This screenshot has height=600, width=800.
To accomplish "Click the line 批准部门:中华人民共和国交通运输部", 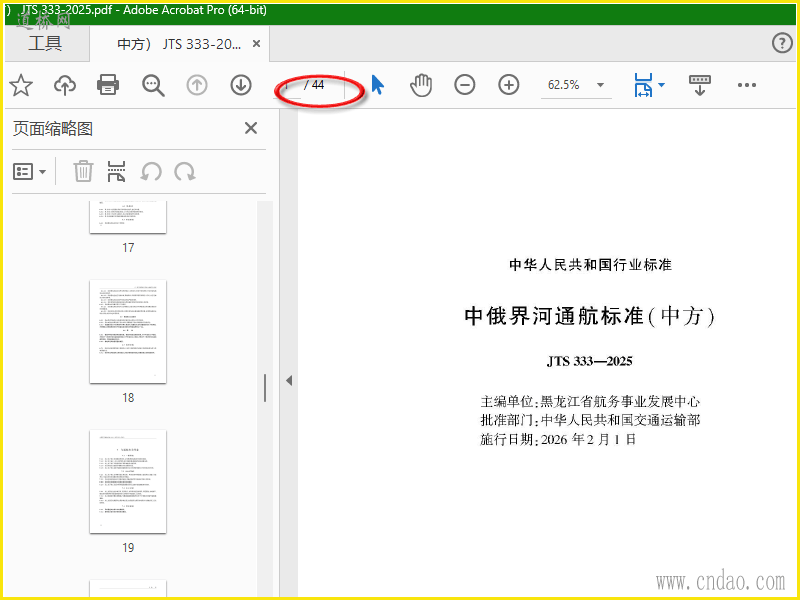I will pos(590,420).
